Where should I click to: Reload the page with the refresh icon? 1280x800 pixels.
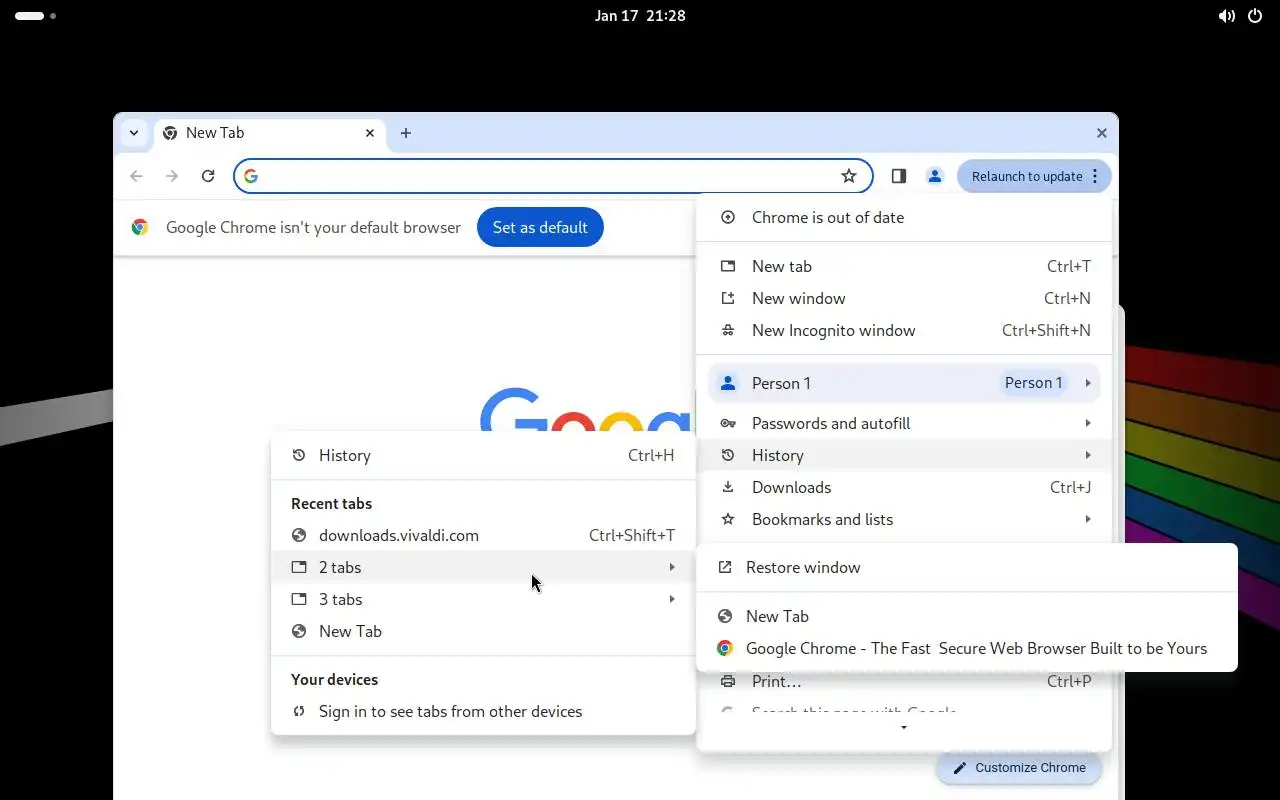208,176
